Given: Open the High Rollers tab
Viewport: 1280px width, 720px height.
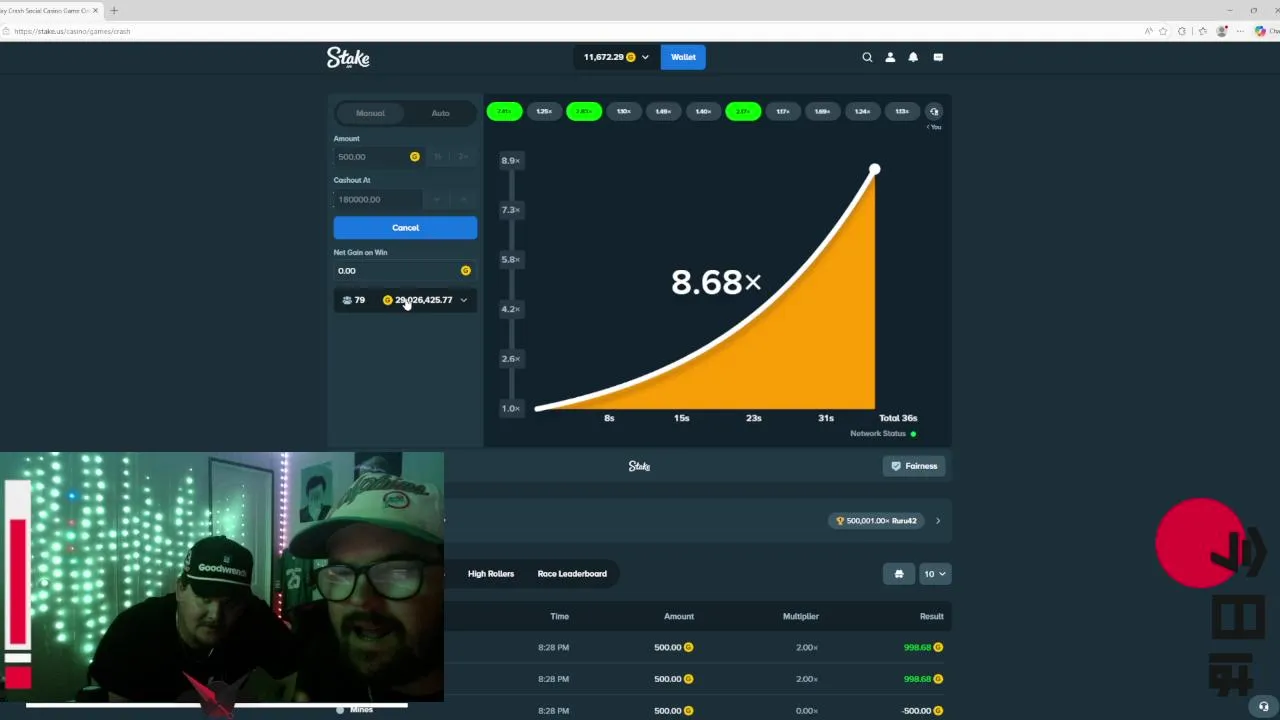Looking at the screenshot, I should [491, 574].
